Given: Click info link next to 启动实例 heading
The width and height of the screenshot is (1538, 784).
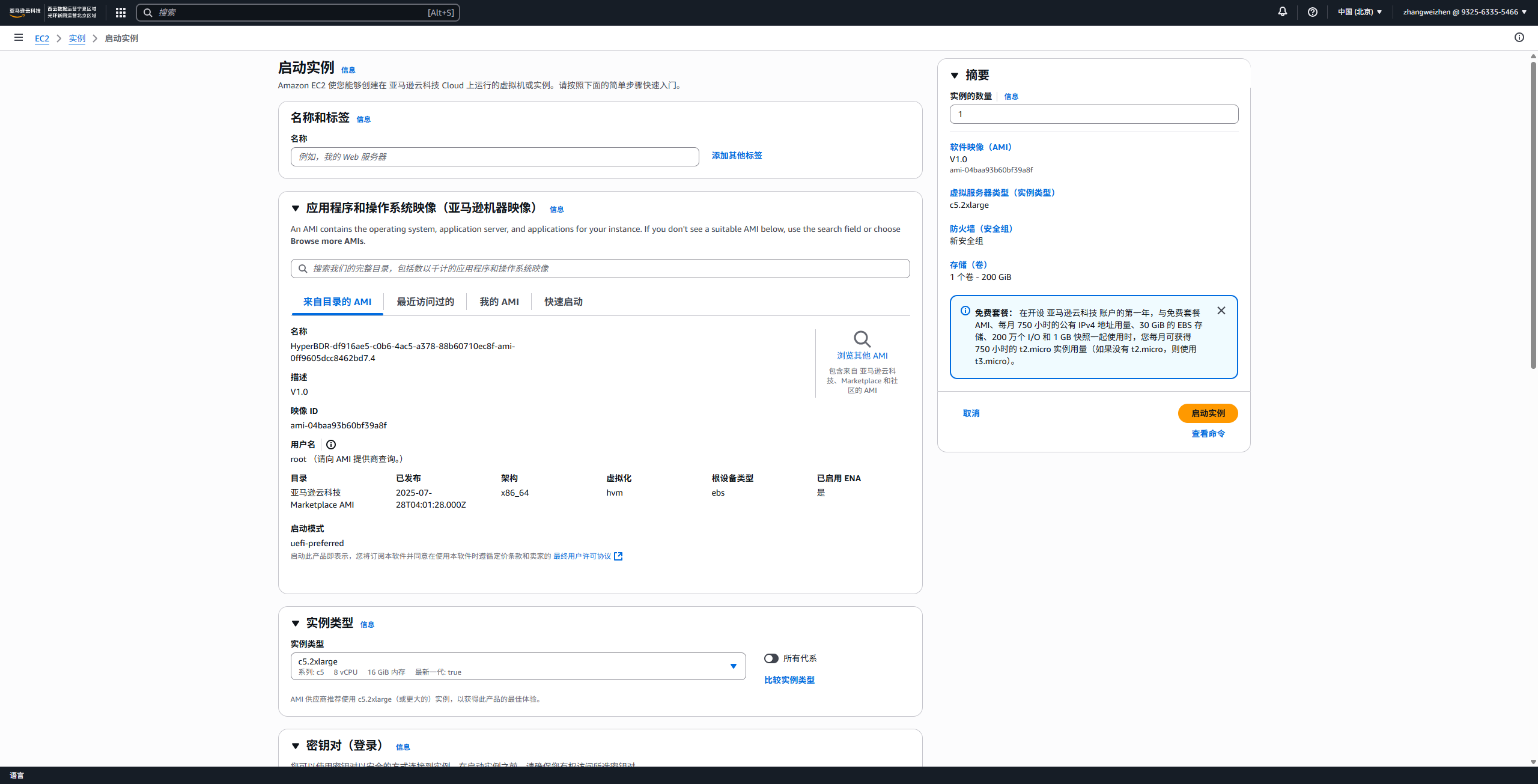Looking at the screenshot, I should (348, 70).
